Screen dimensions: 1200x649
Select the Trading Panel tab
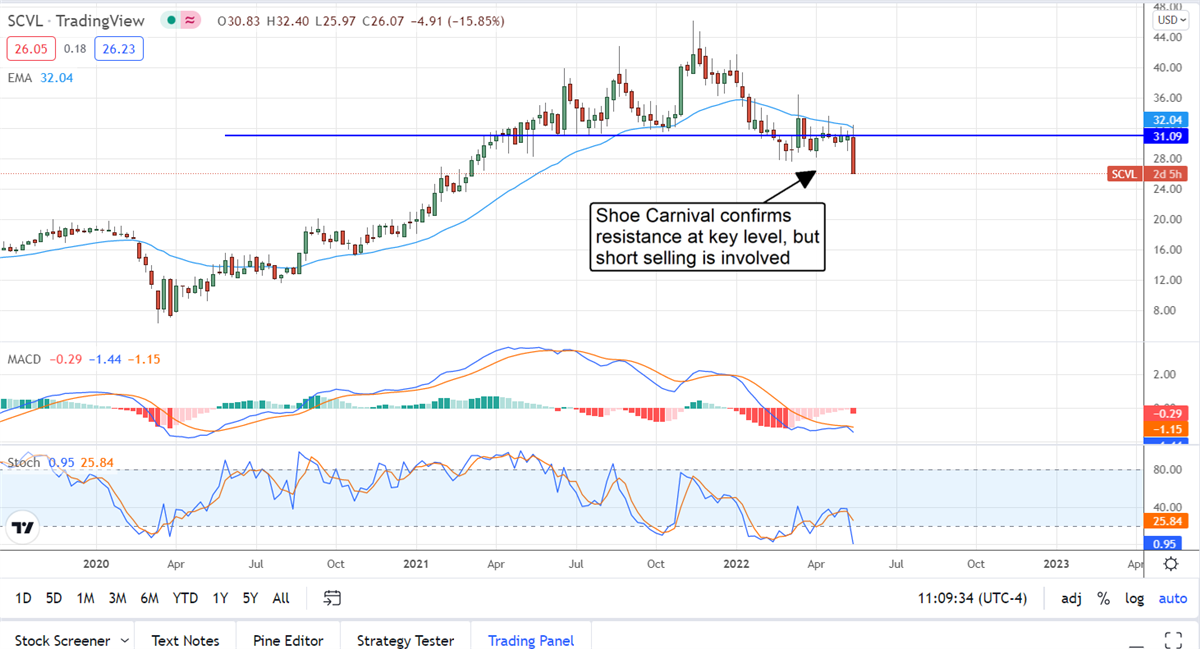(531, 640)
